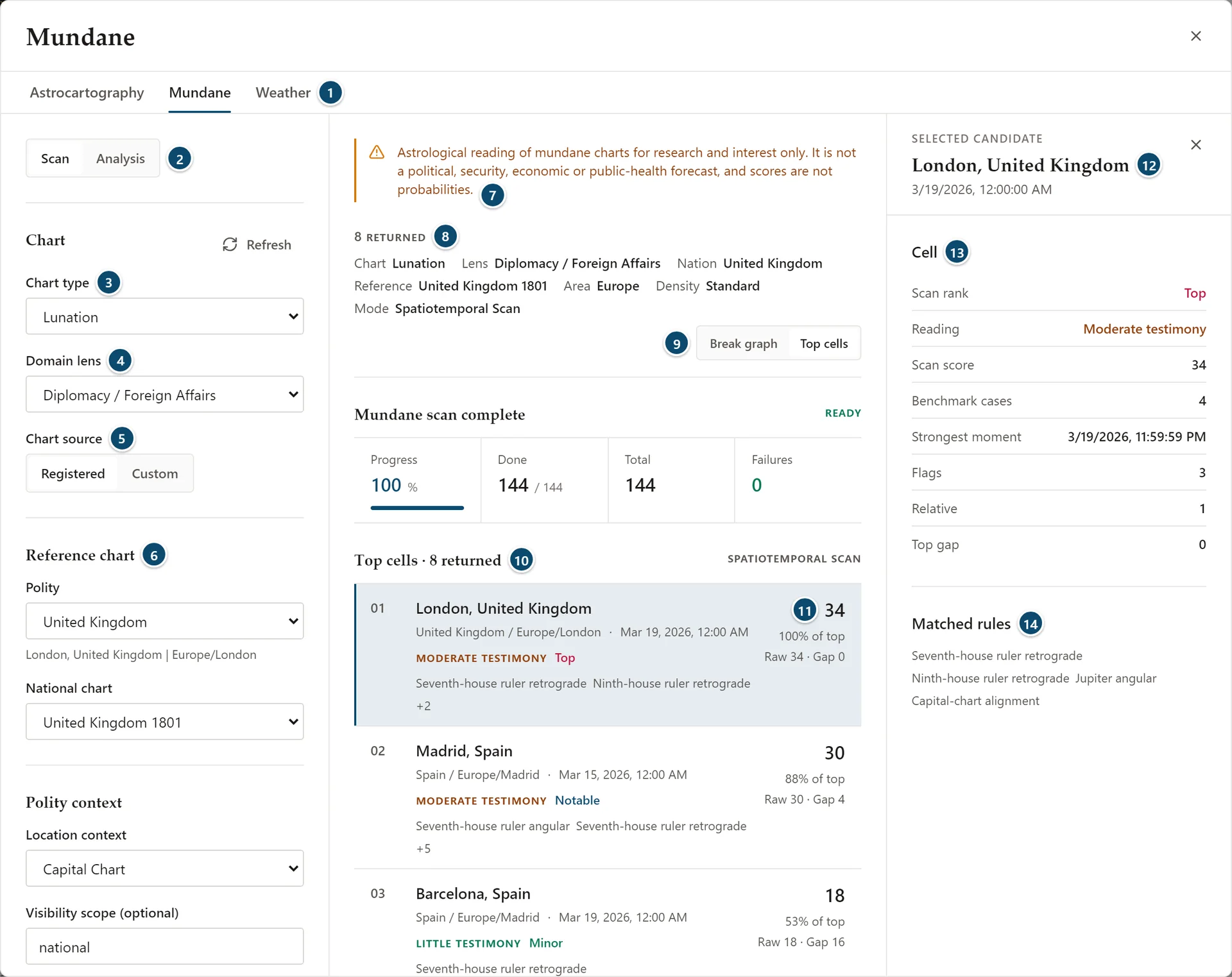Select the Barcelona, Spain result row
Screen dimensions: 1232x977
608,924
